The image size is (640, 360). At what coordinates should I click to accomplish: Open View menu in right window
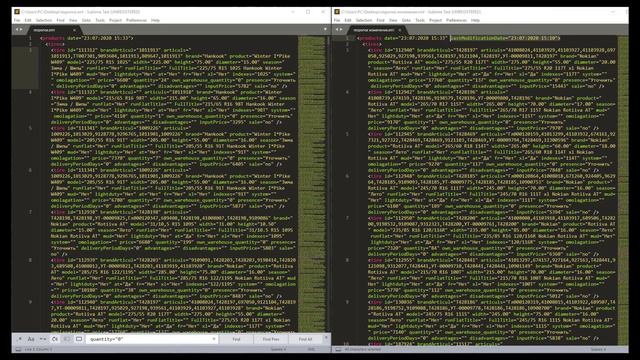(393, 20)
